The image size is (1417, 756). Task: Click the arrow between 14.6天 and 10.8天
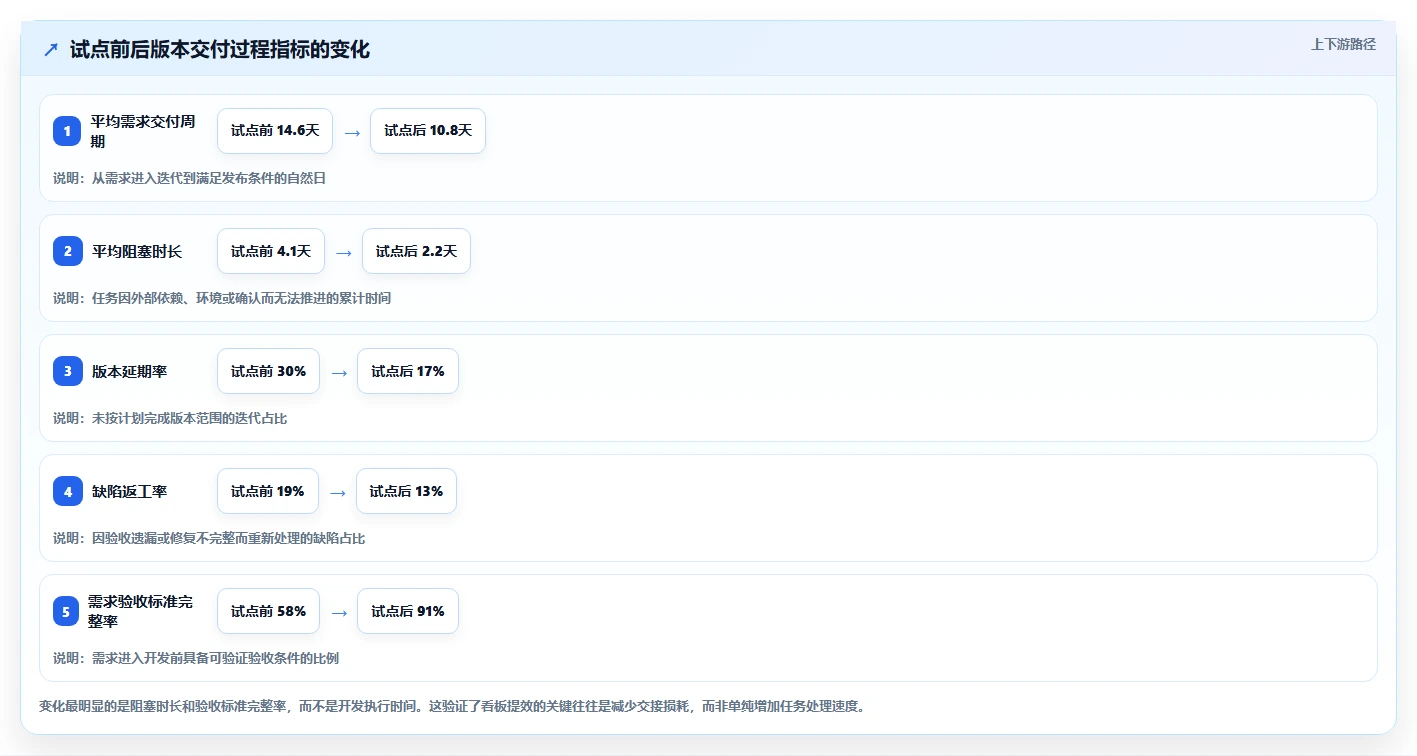tap(351, 132)
